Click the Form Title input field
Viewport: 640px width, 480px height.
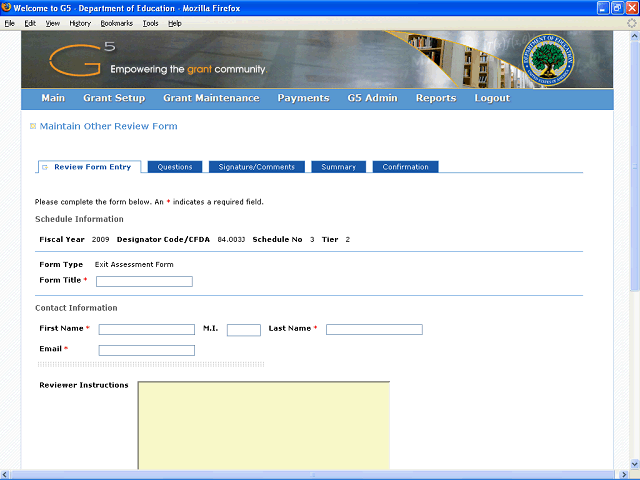click(144, 281)
